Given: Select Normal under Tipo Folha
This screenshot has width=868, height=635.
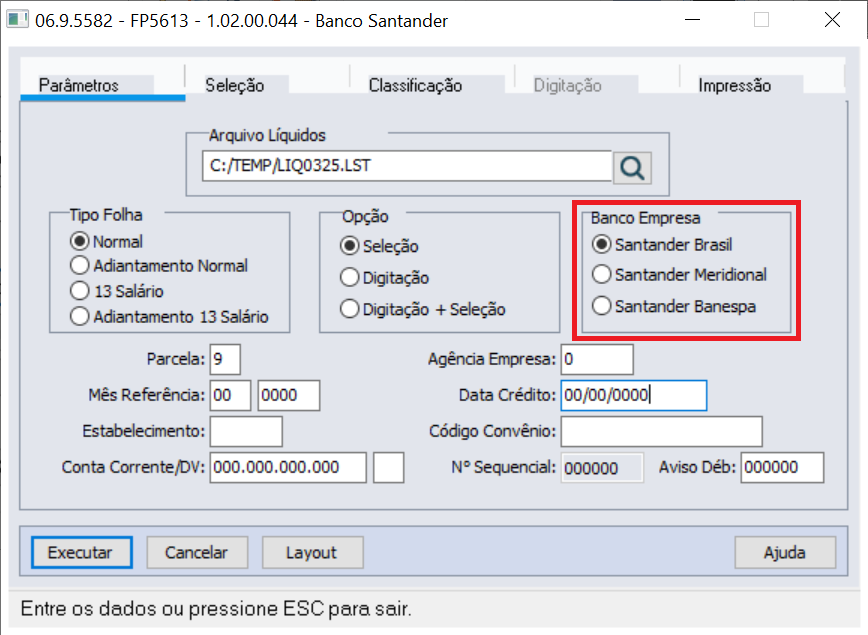Looking at the screenshot, I should (x=79, y=241).
